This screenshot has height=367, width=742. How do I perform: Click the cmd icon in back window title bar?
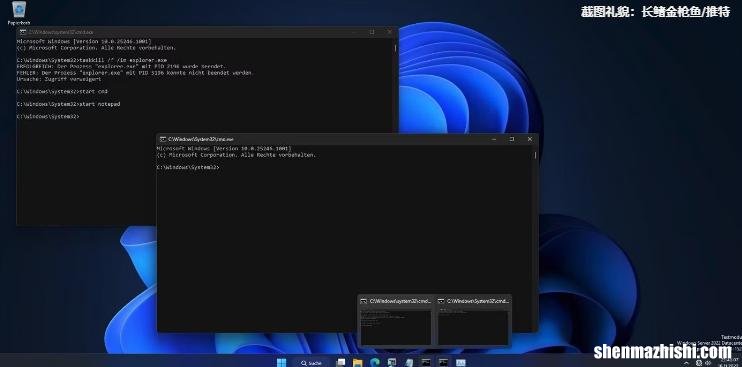point(22,32)
